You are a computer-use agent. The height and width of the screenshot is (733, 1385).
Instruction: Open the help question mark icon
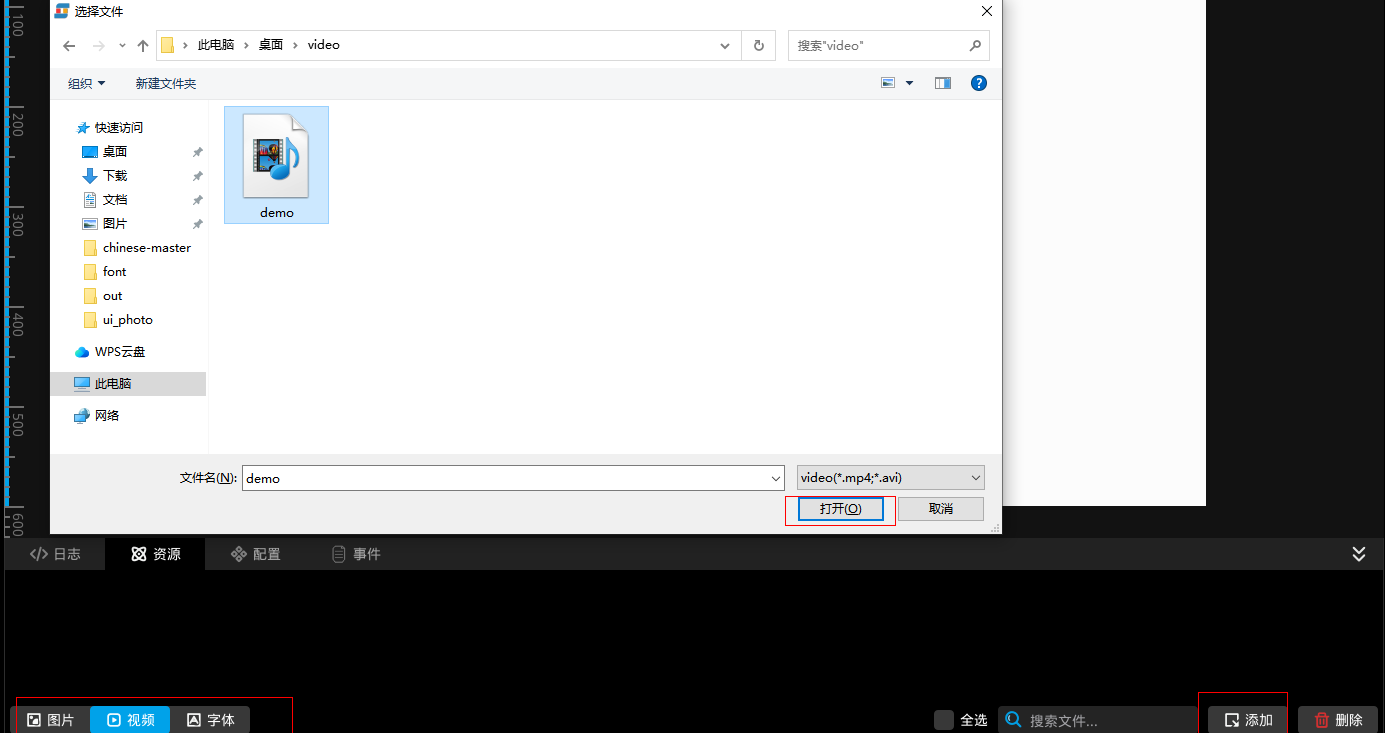pyautogui.click(x=979, y=83)
